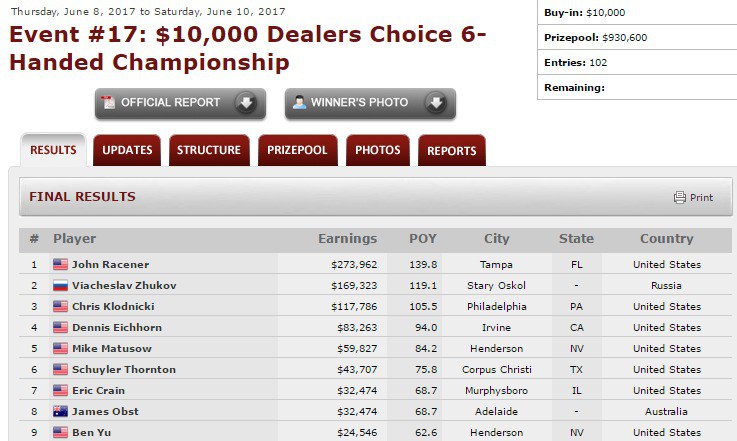Click the person icon on Winner's Photo button
The width and height of the screenshot is (737, 441).
click(x=297, y=103)
